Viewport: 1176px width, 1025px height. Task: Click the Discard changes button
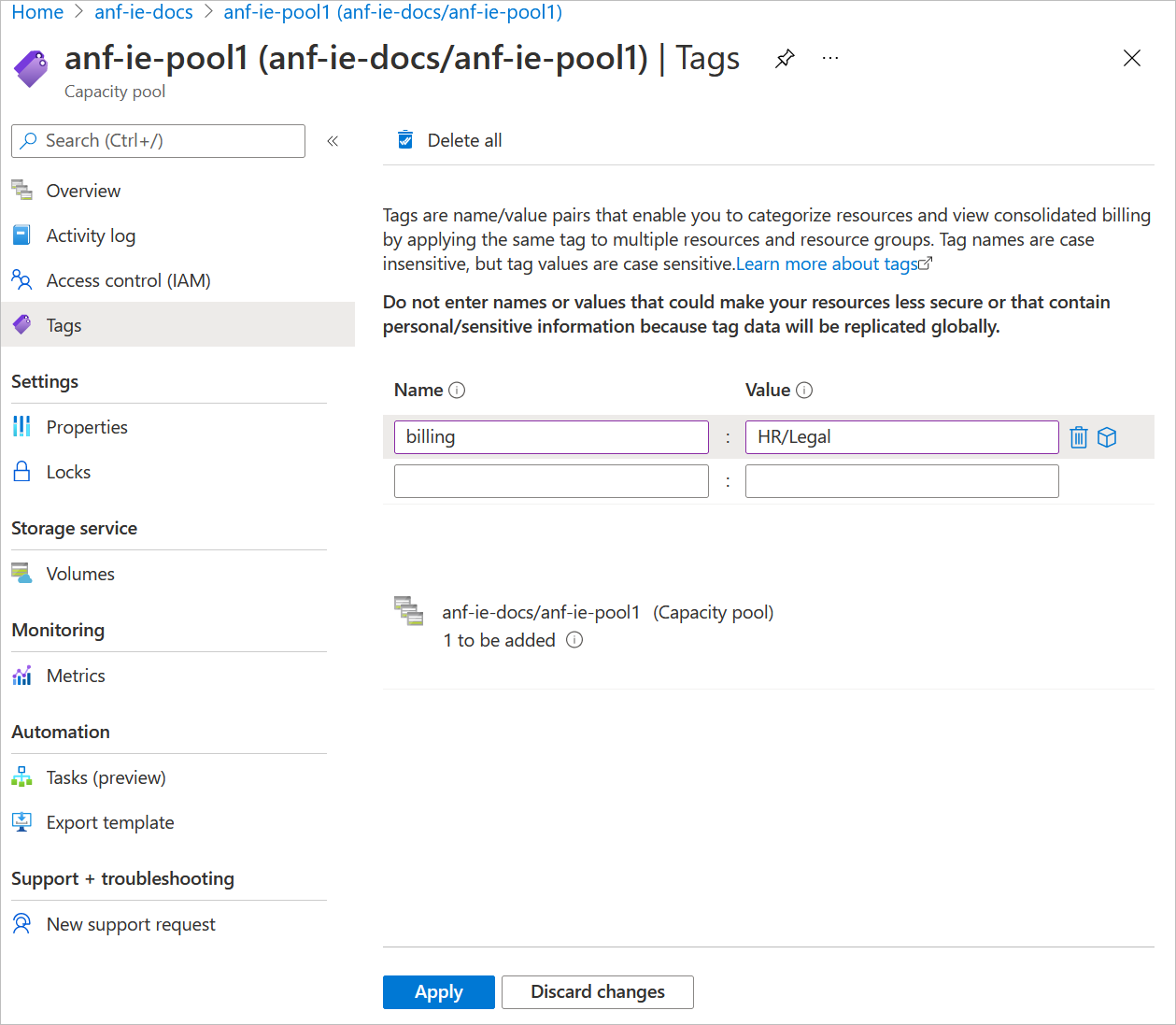point(597,991)
